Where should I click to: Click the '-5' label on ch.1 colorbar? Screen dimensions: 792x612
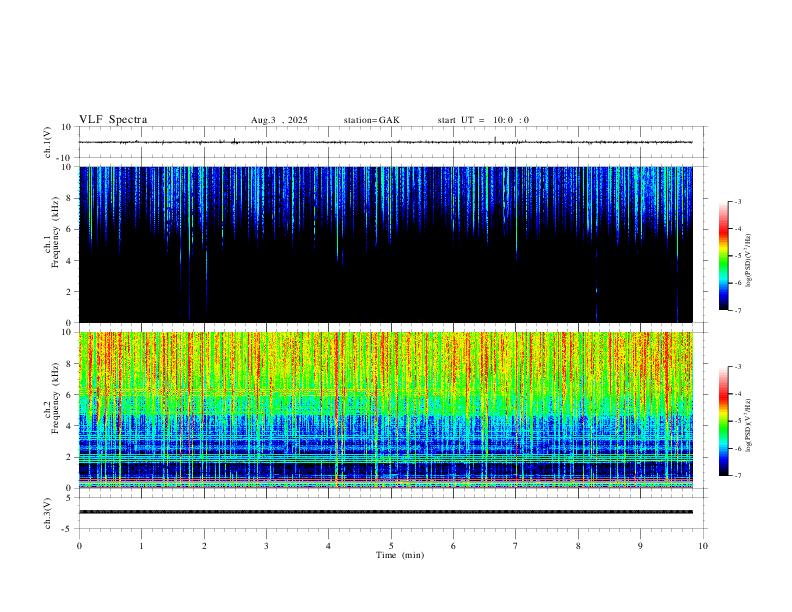(x=738, y=256)
